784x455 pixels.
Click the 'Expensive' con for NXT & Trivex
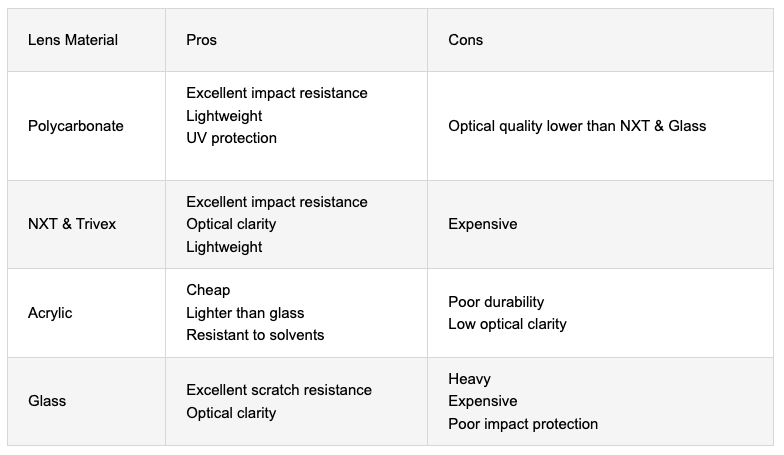(482, 224)
